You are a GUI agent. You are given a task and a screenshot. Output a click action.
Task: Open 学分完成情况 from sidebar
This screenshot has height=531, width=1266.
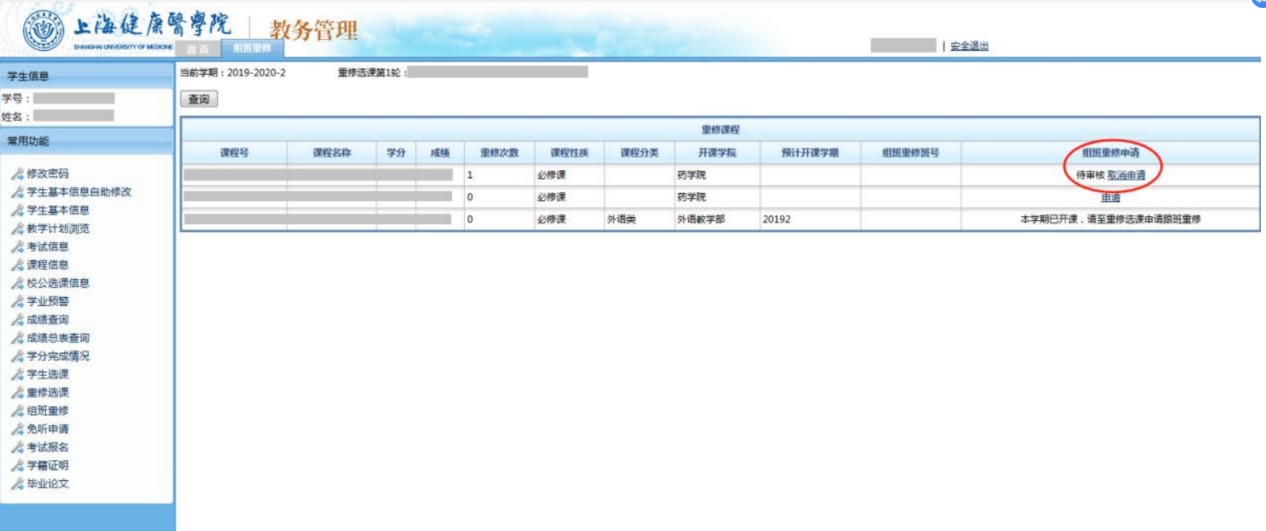[x=58, y=356]
